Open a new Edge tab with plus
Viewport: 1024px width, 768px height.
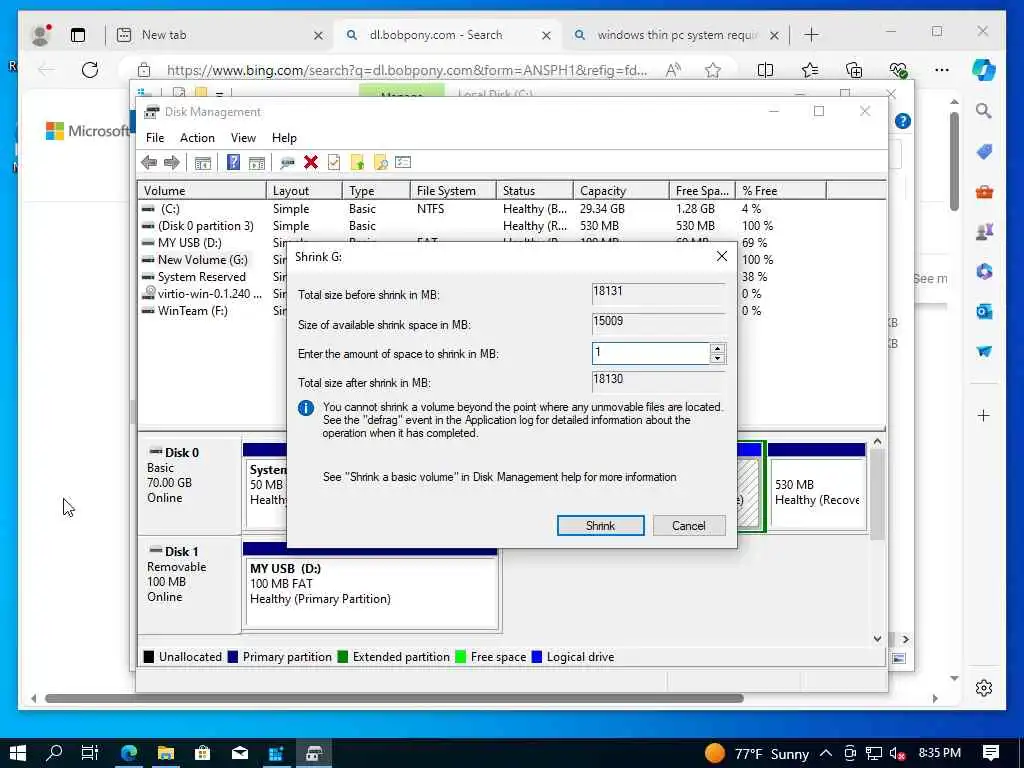click(x=811, y=35)
